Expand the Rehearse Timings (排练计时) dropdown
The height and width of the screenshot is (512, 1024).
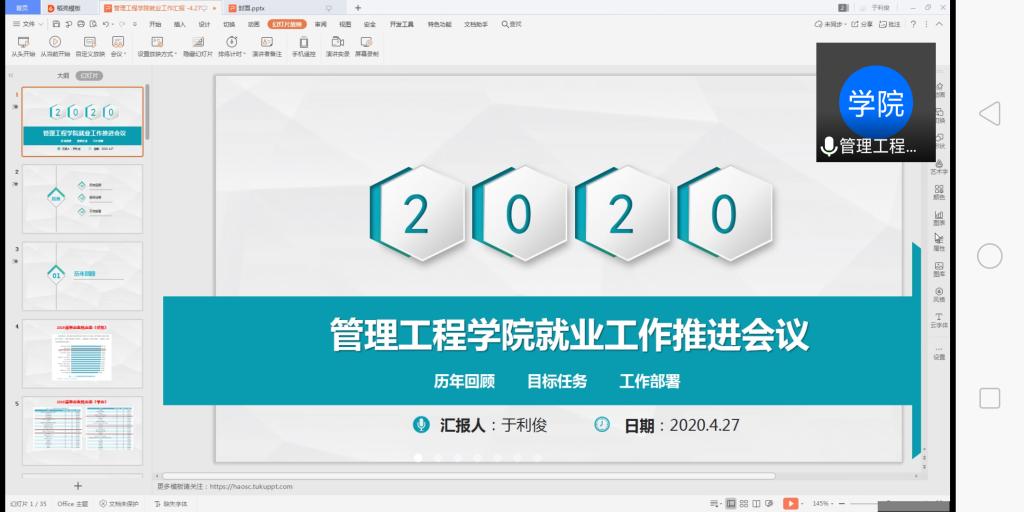click(246, 54)
